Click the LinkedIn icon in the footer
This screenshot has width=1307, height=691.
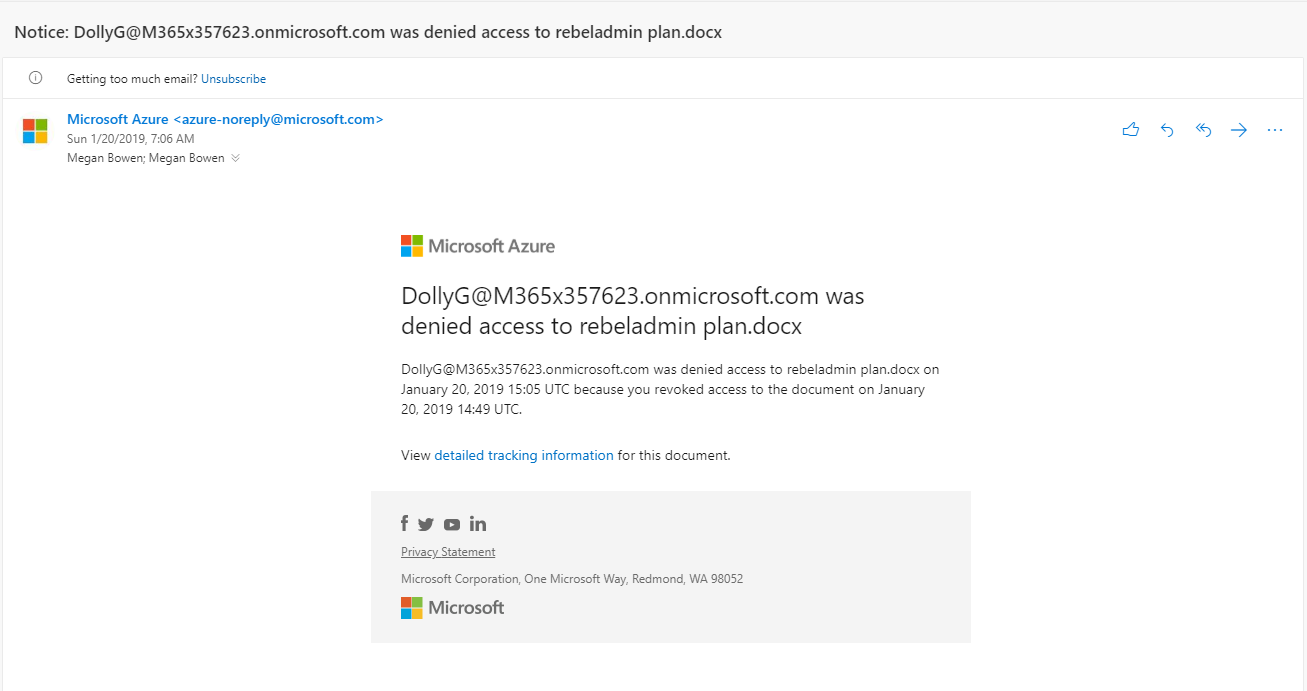click(478, 524)
